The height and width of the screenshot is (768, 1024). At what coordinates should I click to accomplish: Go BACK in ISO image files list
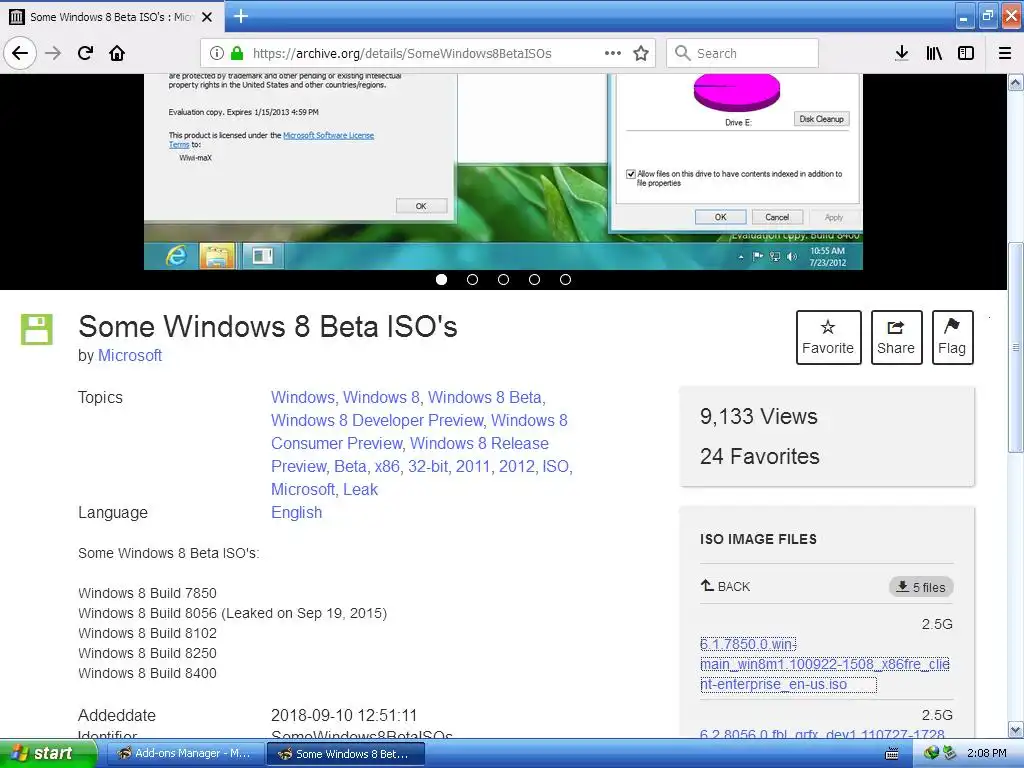tap(726, 586)
